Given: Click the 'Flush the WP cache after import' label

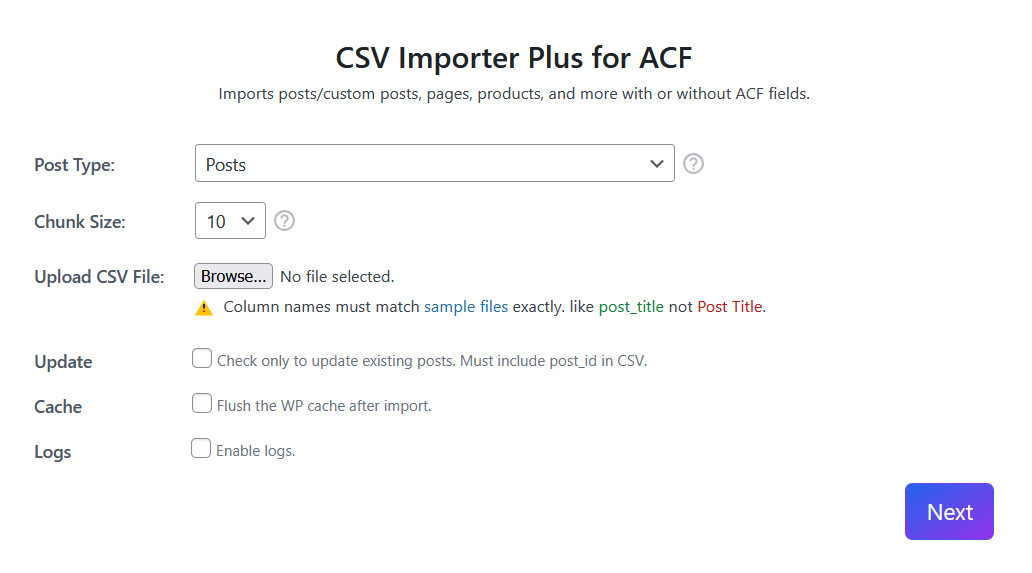Looking at the screenshot, I should coord(324,406).
